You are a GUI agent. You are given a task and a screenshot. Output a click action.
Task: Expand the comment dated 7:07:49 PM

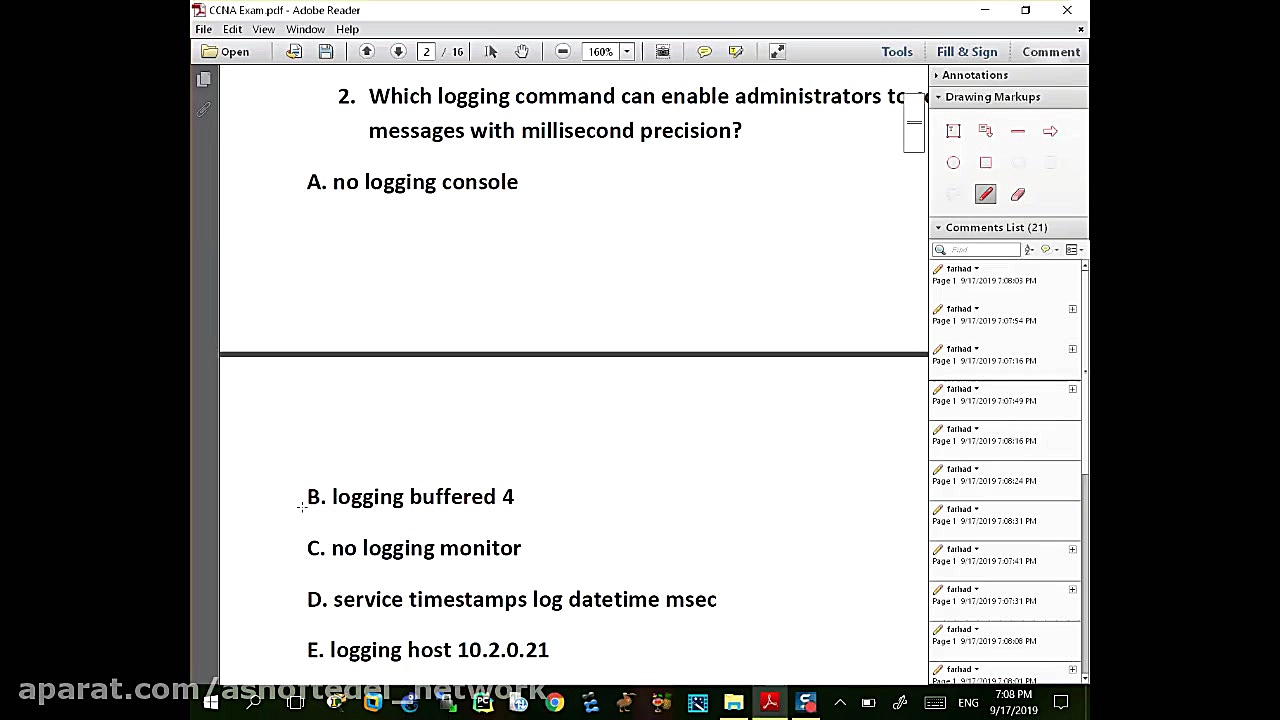point(1073,389)
